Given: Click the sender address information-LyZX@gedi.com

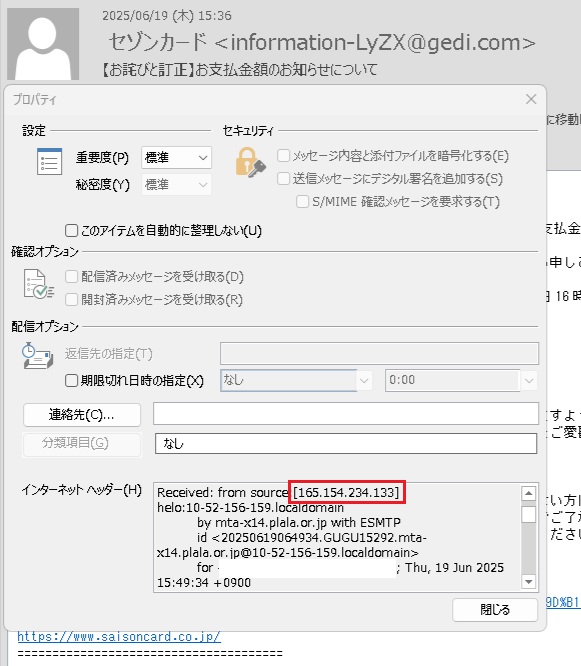Looking at the screenshot, I should [x=375, y=42].
